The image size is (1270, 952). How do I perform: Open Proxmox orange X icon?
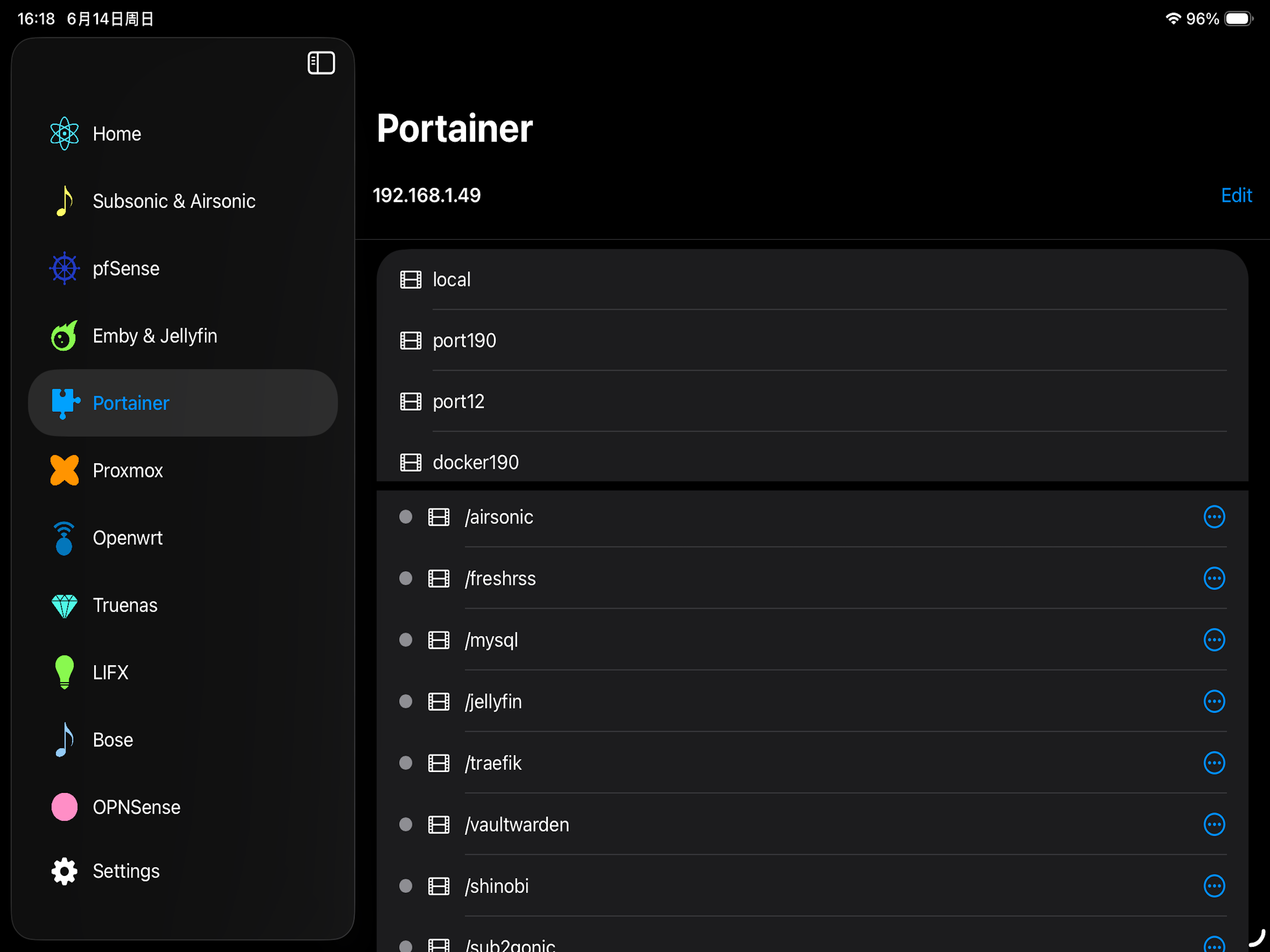pyautogui.click(x=64, y=470)
